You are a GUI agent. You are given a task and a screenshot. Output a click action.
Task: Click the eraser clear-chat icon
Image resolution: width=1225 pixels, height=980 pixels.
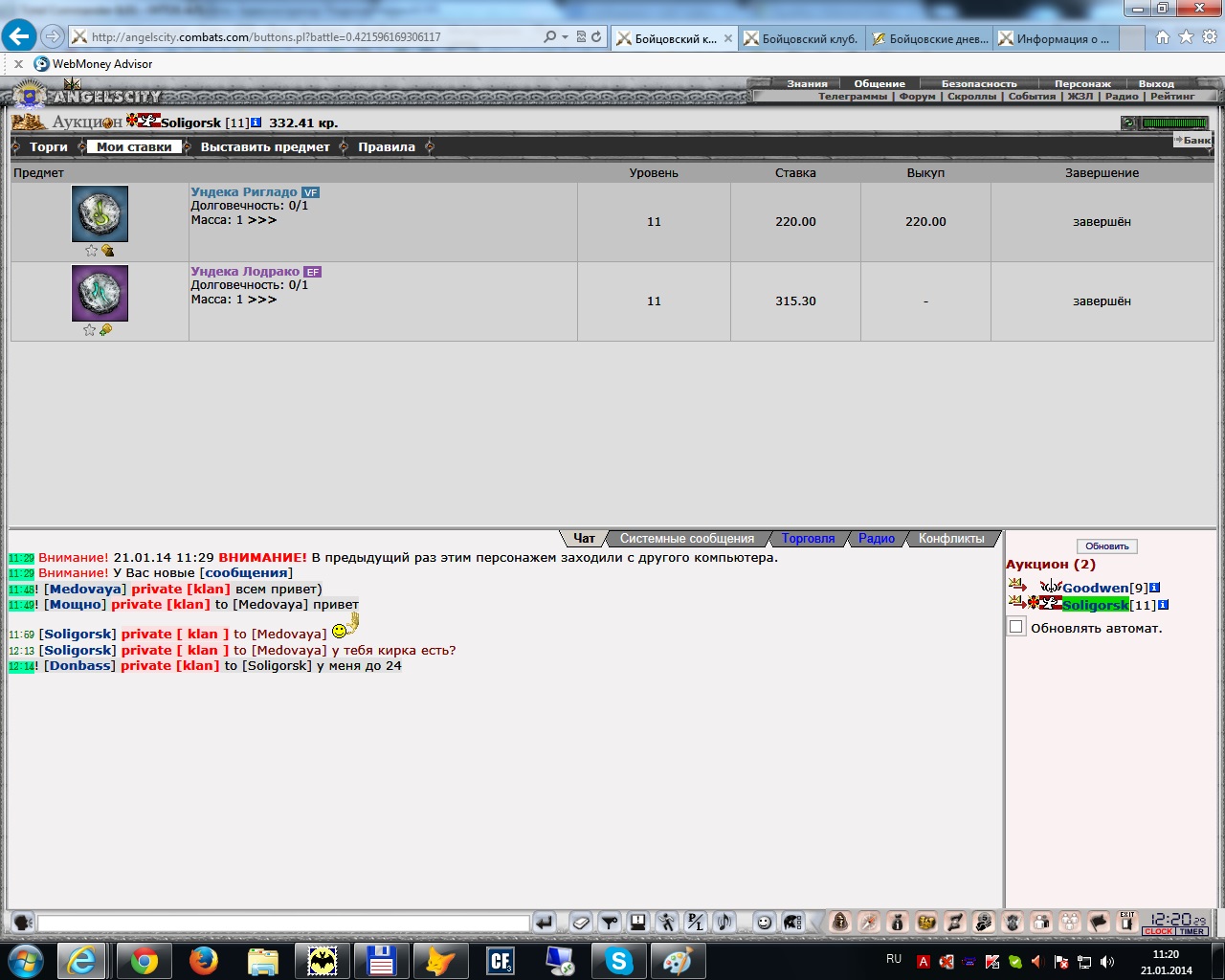(581, 923)
